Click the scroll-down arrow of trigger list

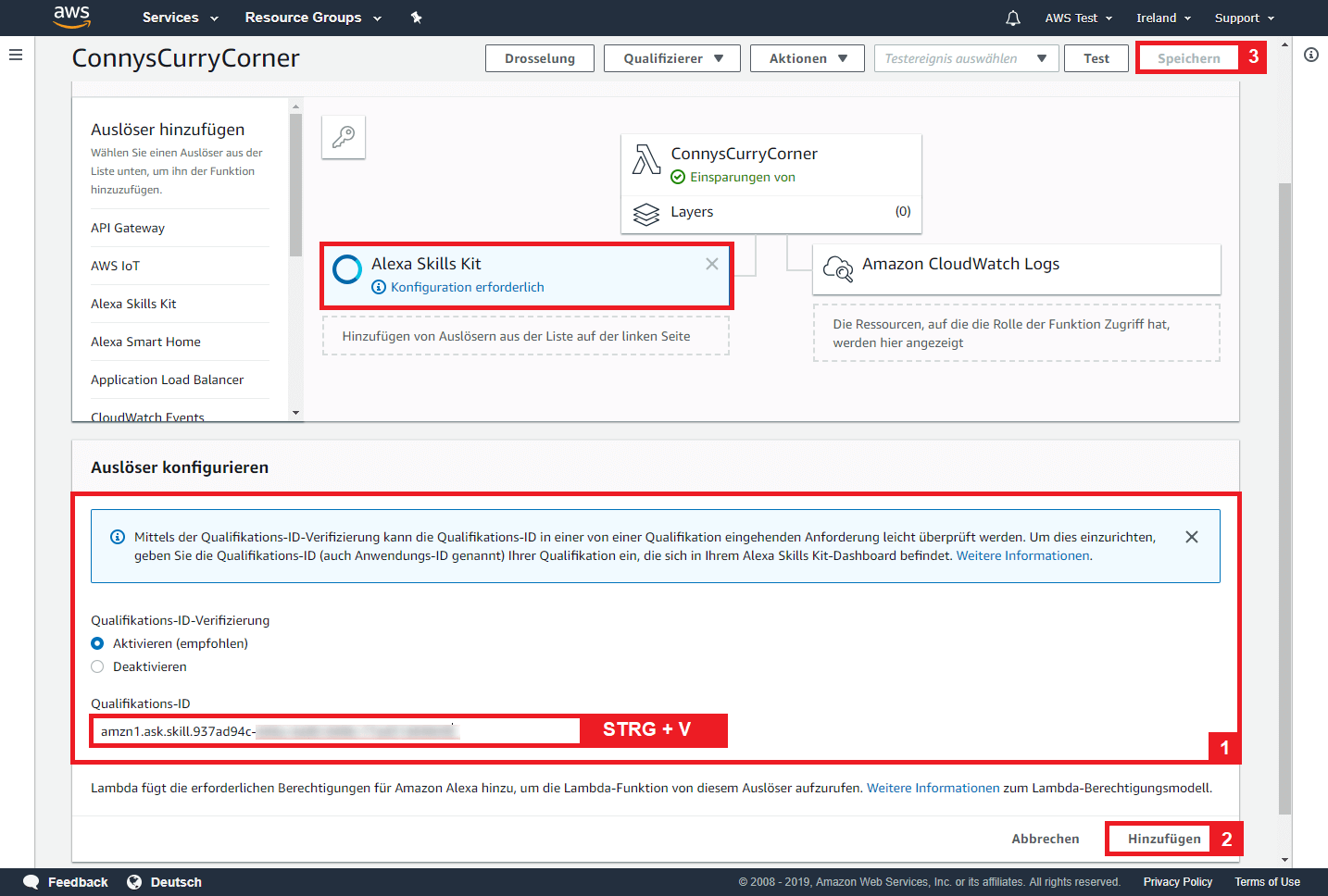click(x=295, y=413)
